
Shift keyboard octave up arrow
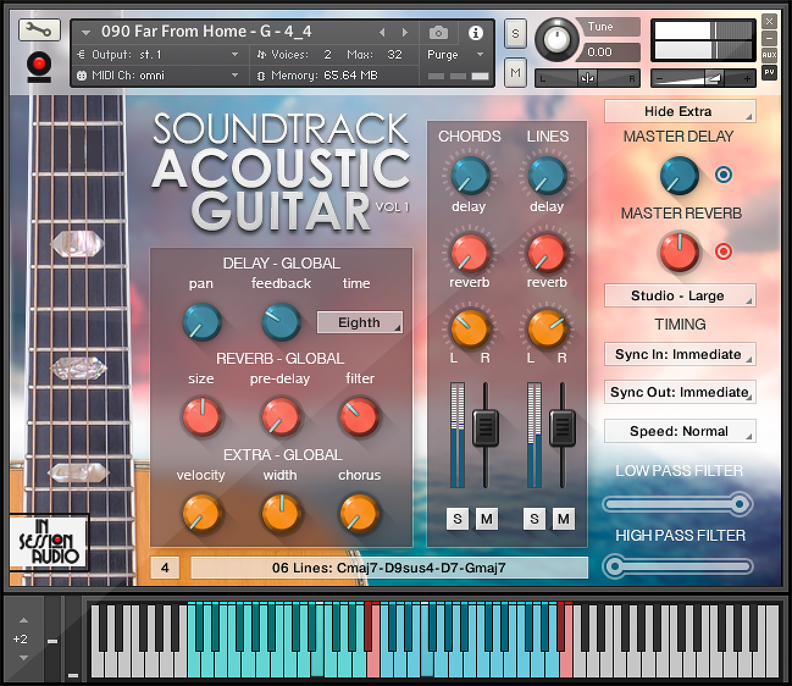pyautogui.click(x=24, y=620)
